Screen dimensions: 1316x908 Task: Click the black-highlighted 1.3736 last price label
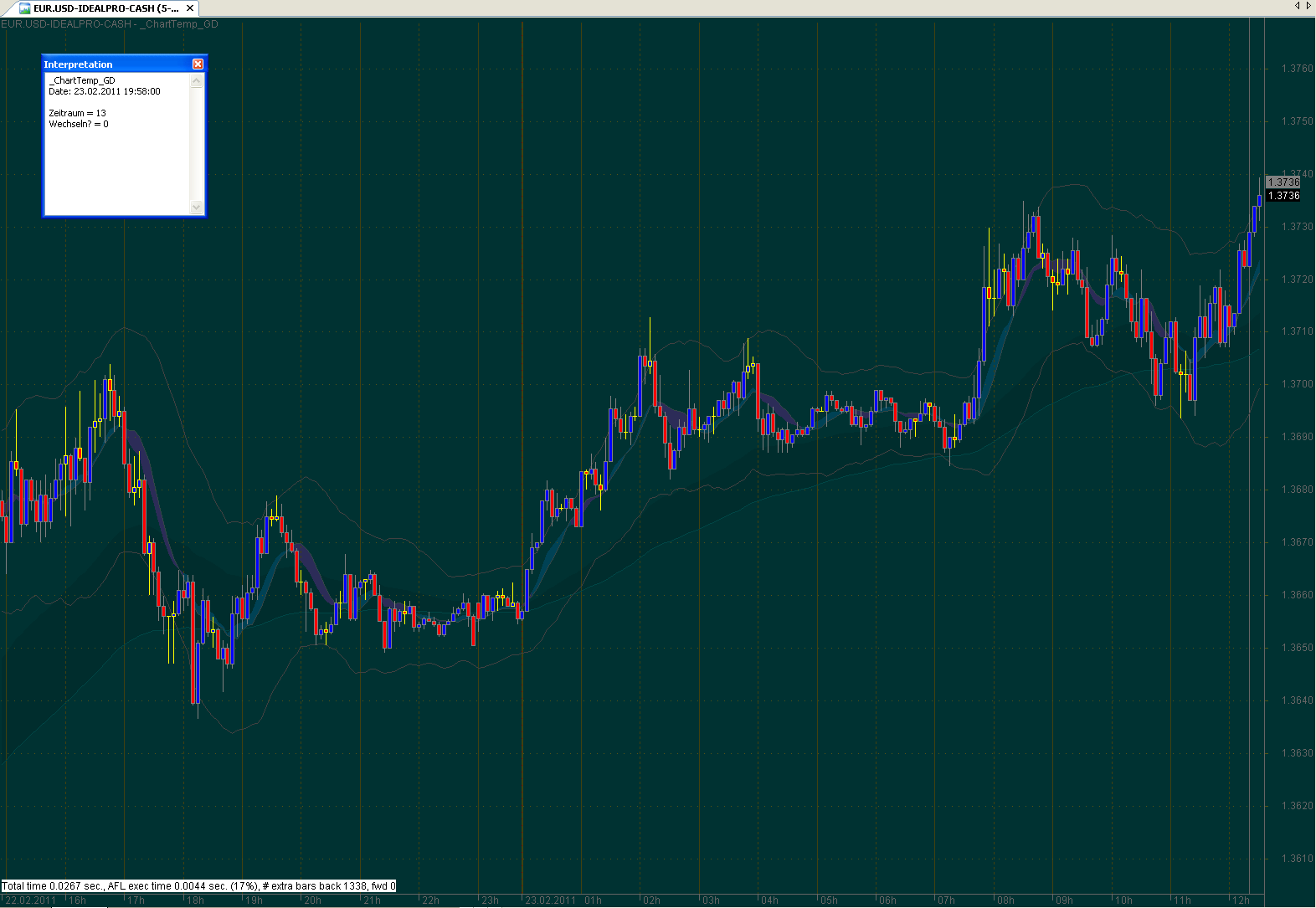click(1283, 196)
